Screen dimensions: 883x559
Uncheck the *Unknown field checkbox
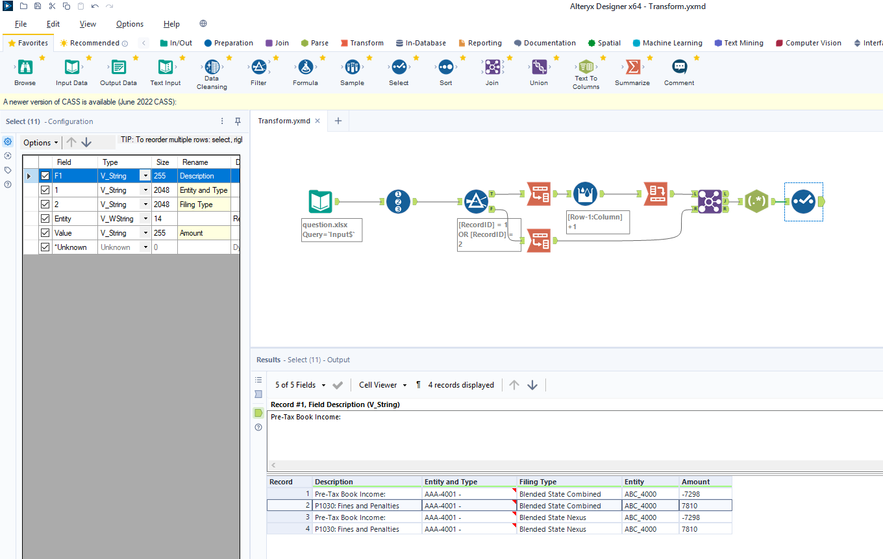[45, 247]
